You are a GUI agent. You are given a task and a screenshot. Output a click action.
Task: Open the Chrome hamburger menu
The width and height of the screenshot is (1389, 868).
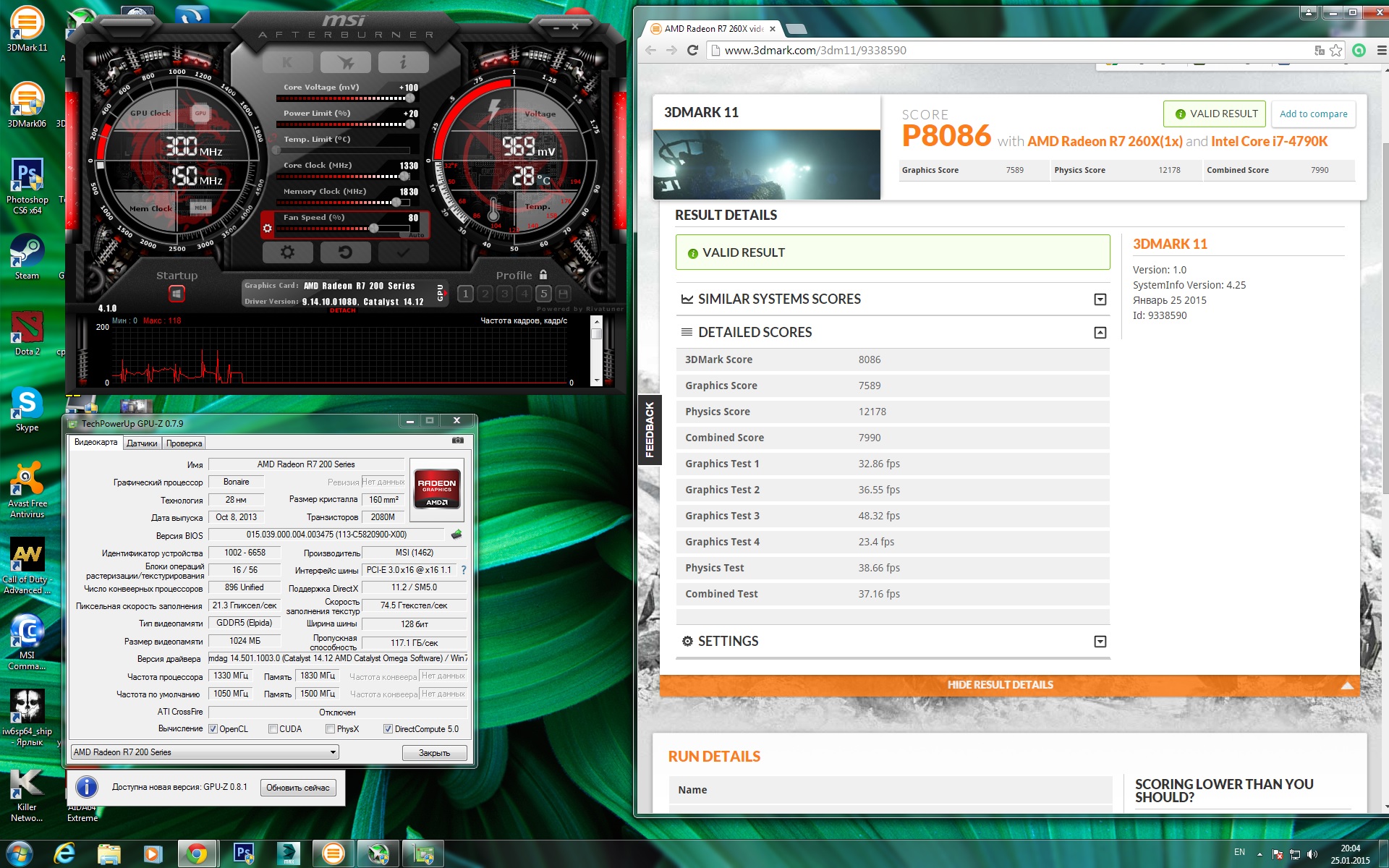click(1381, 50)
